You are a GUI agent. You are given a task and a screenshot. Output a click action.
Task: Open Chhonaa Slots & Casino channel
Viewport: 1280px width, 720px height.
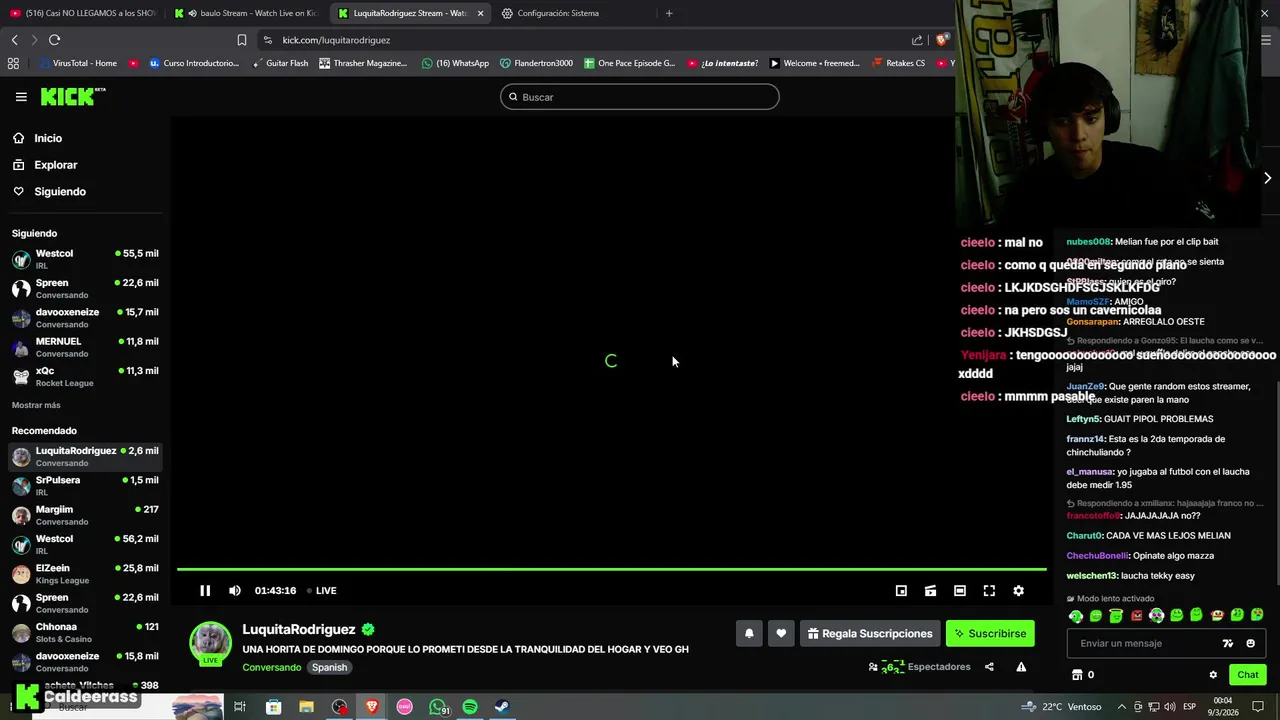tap(85, 632)
